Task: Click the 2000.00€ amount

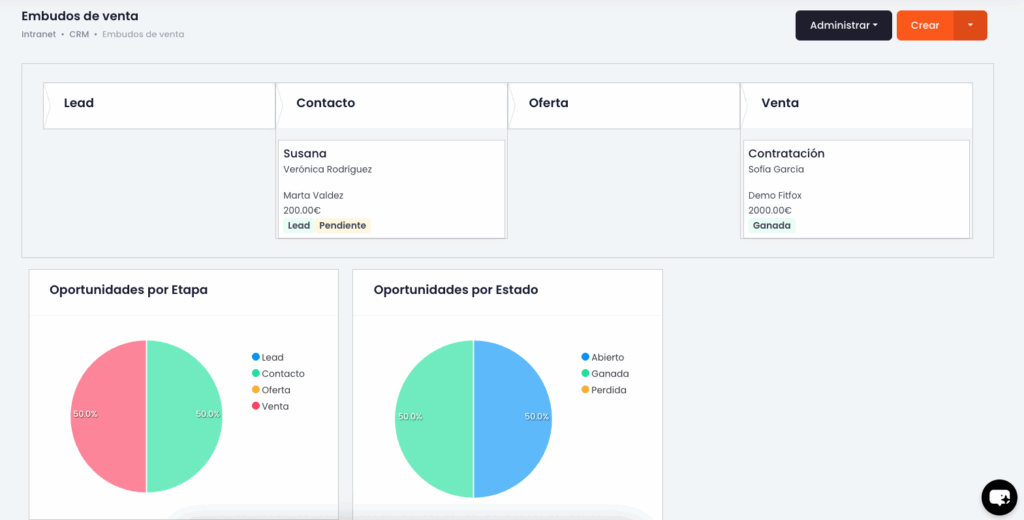Action: click(x=770, y=210)
